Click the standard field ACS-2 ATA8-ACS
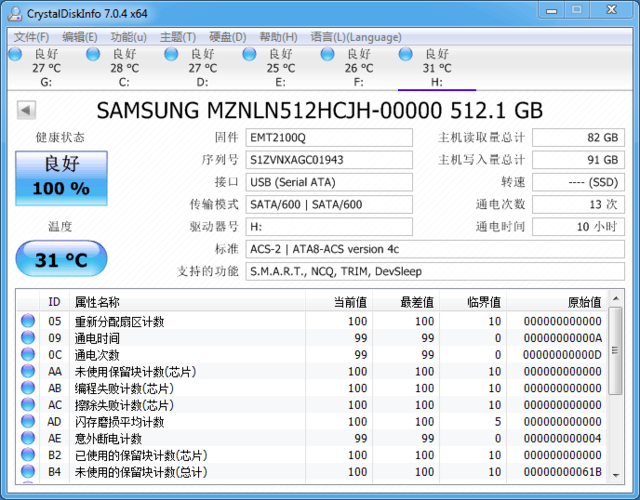 tap(435, 249)
